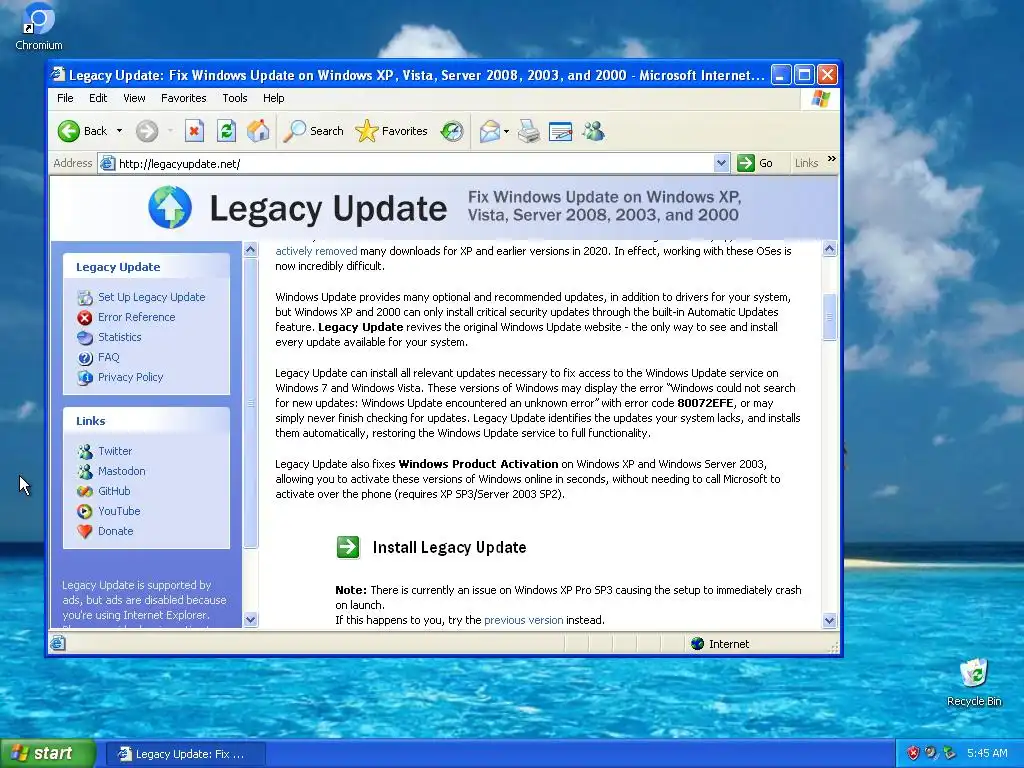Viewport: 1024px width, 768px height.
Task: Click the Privacy Policy info icon
Action: [85, 377]
